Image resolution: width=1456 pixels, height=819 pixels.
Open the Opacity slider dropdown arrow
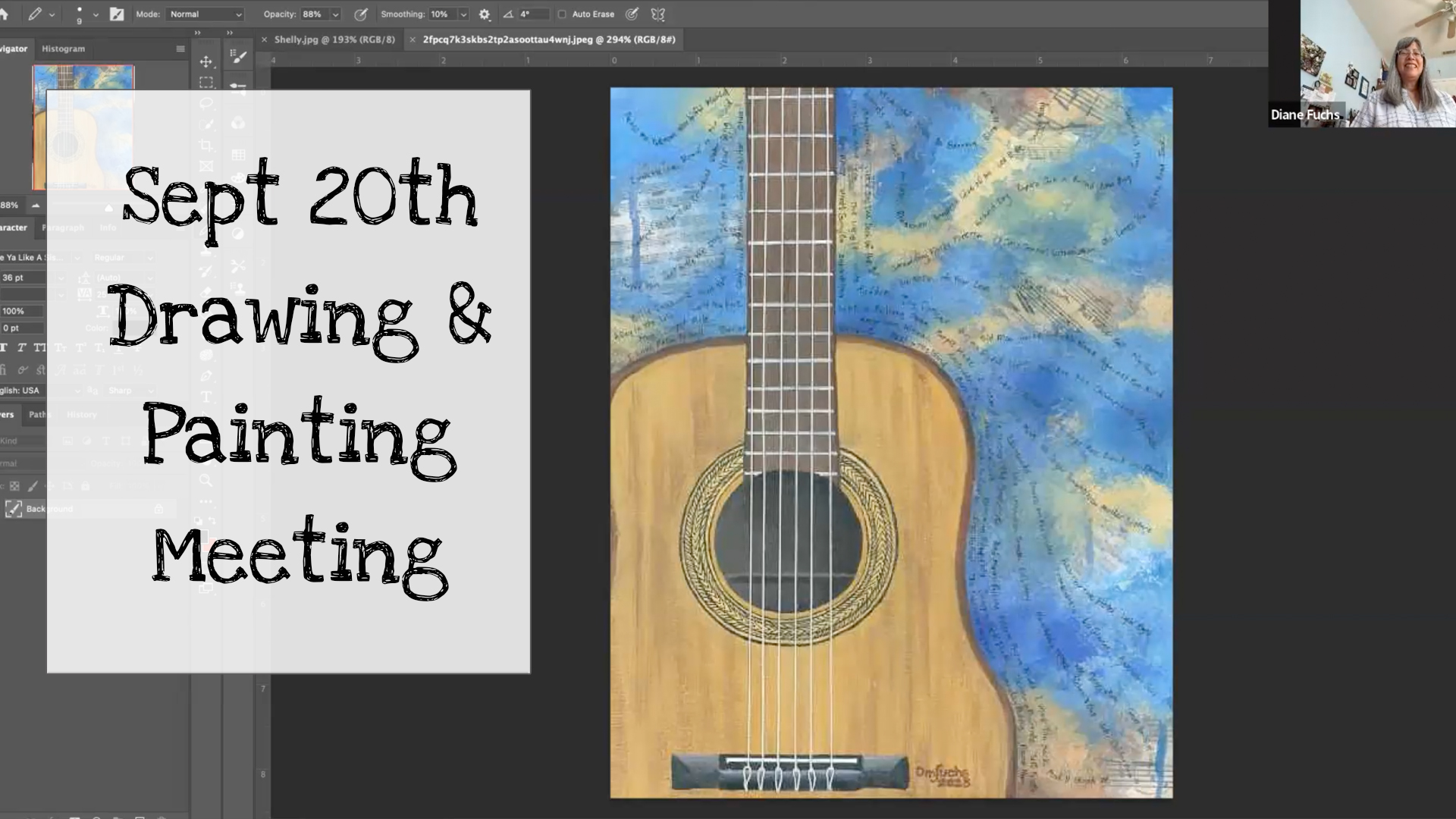pyautogui.click(x=336, y=14)
